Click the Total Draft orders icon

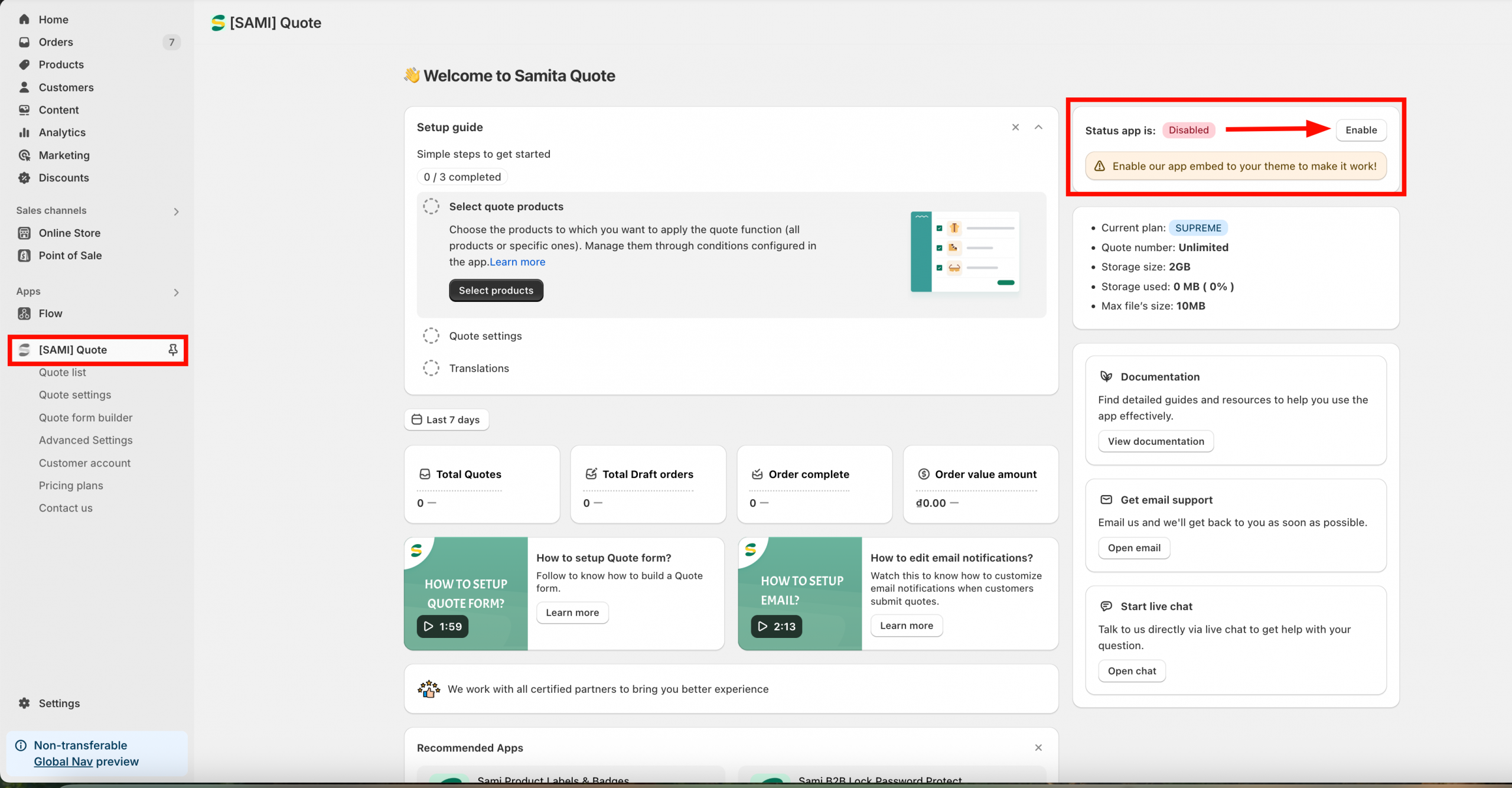click(x=591, y=474)
